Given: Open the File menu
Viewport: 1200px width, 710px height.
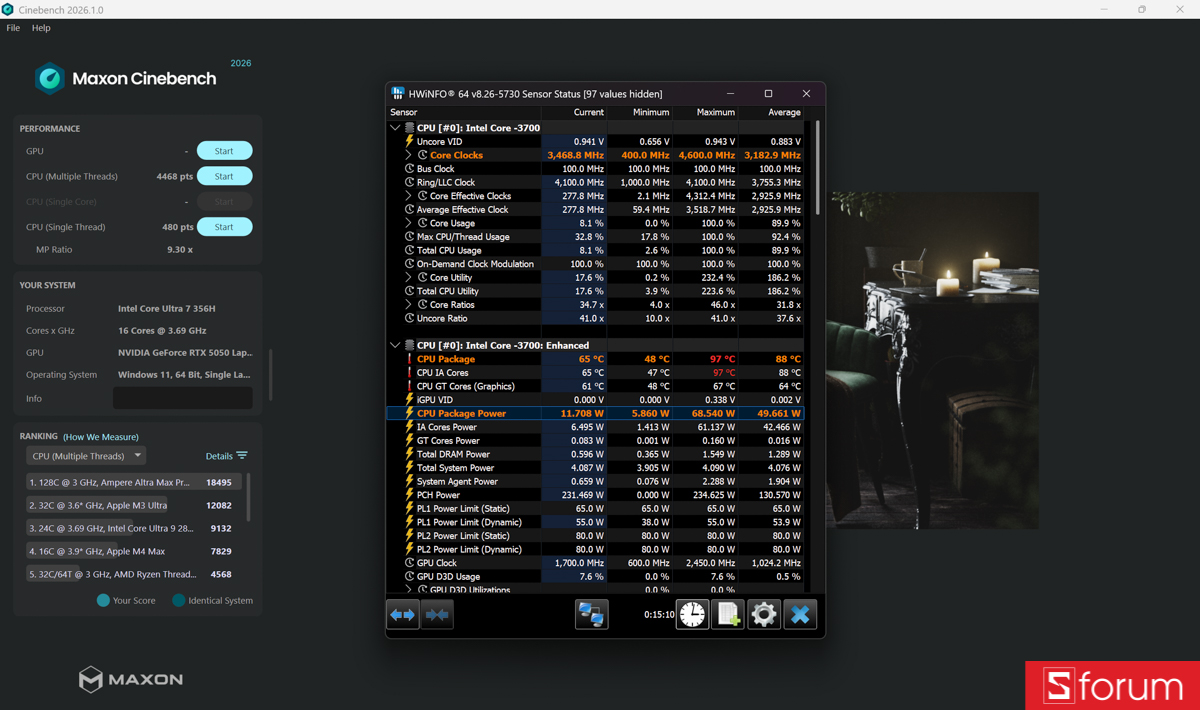Looking at the screenshot, I should click(13, 28).
